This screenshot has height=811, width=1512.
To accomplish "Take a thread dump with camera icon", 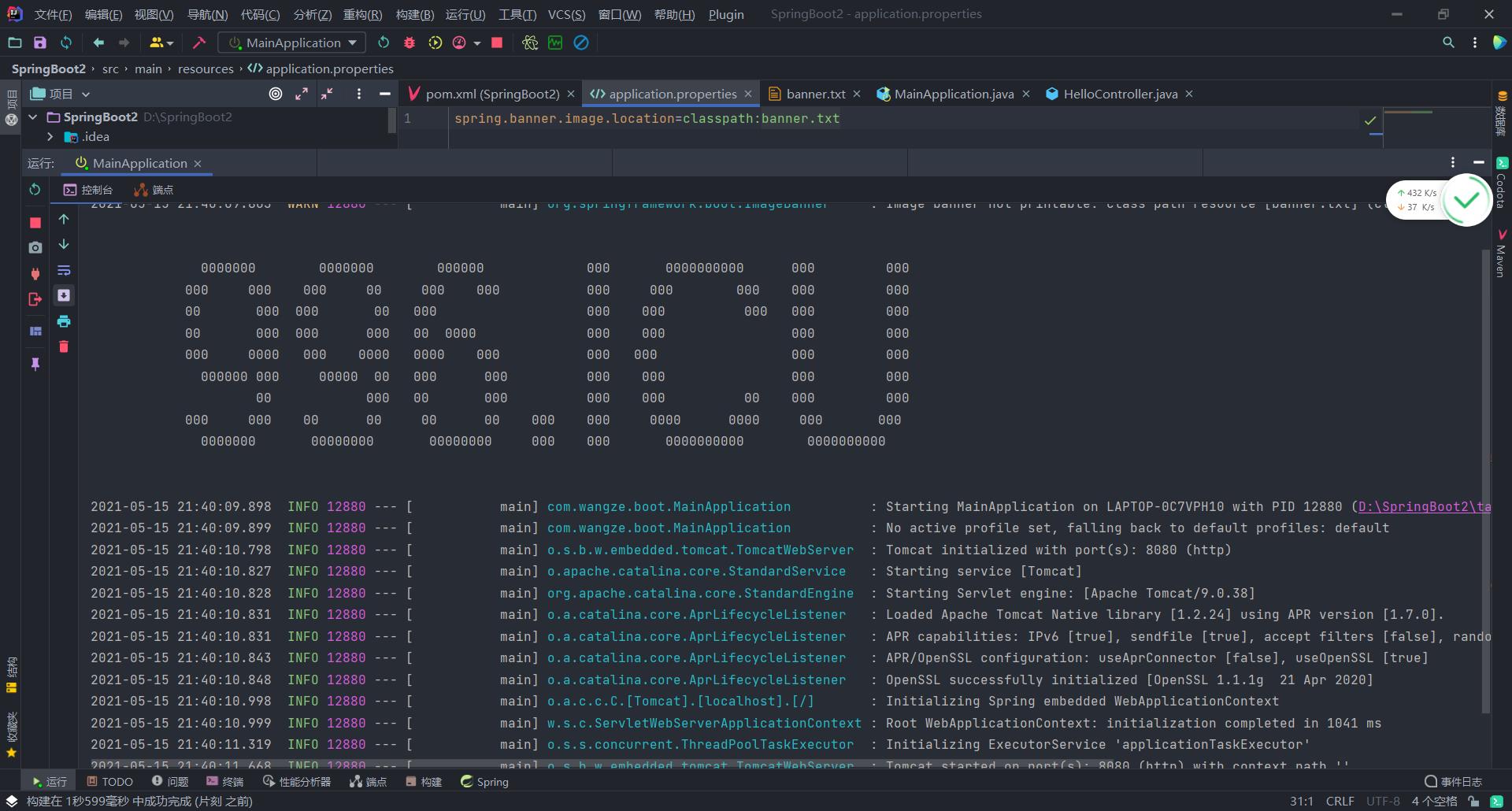I will coord(35,247).
